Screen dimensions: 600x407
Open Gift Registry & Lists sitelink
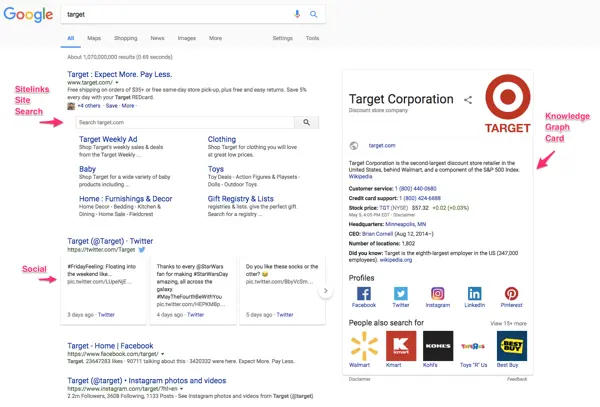coord(240,199)
